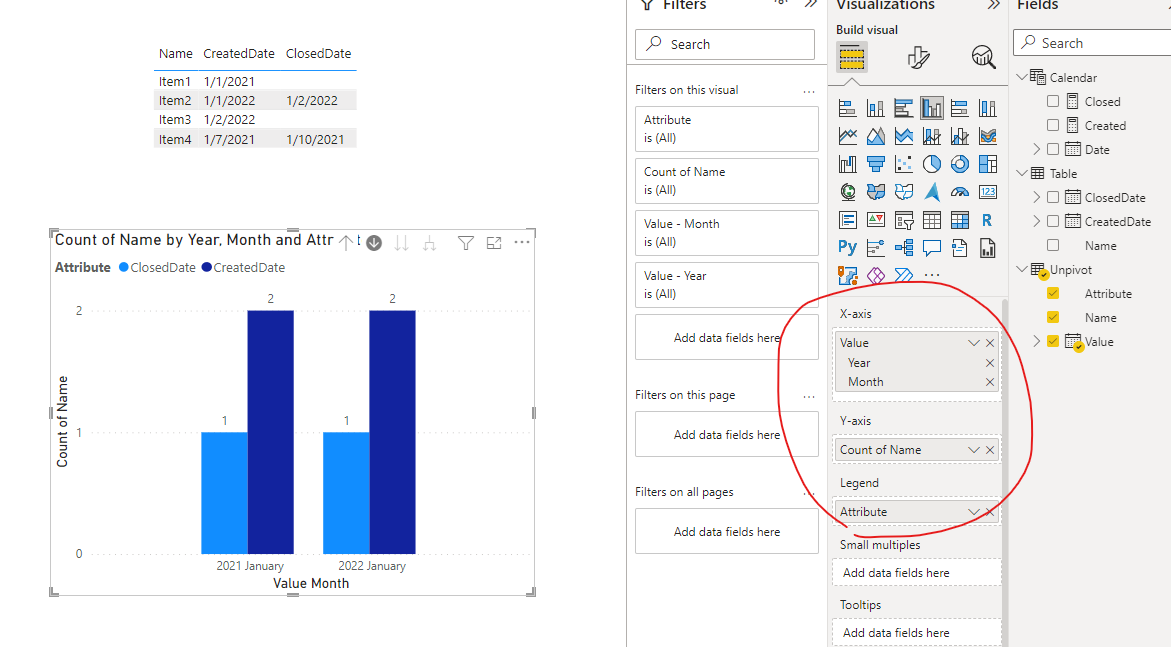
Task: Choose the Donut chart visual
Action: pyautogui.click(x=960, y=164)
